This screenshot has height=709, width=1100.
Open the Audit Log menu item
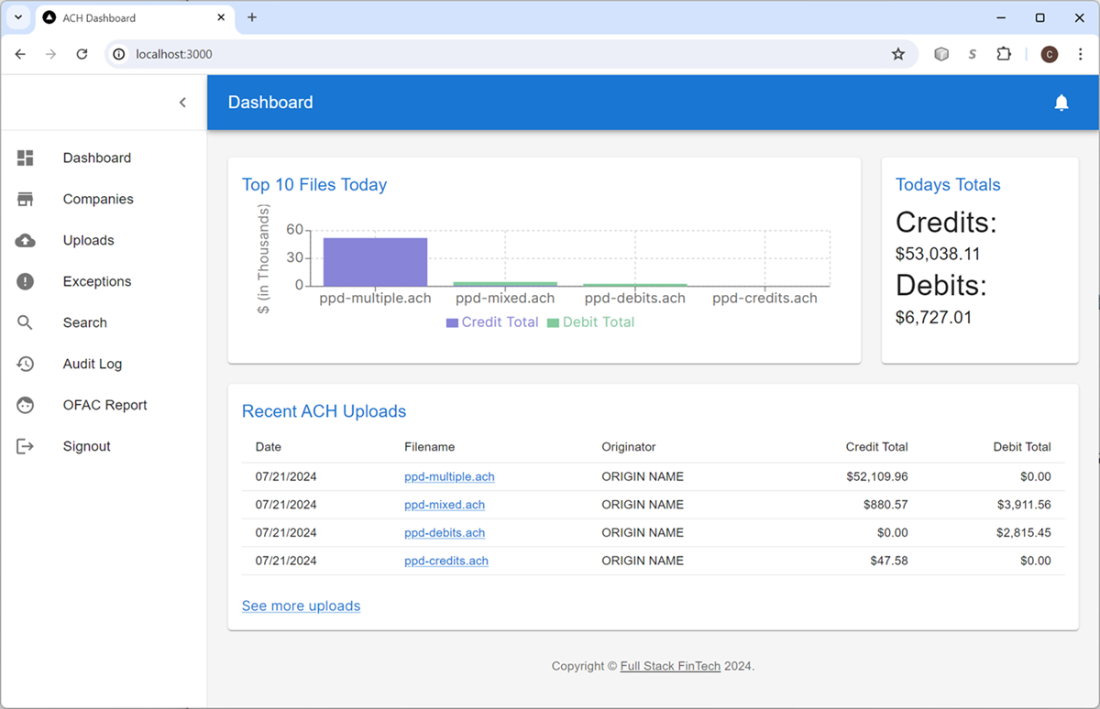pyautogui.click(x=92, y=364)
